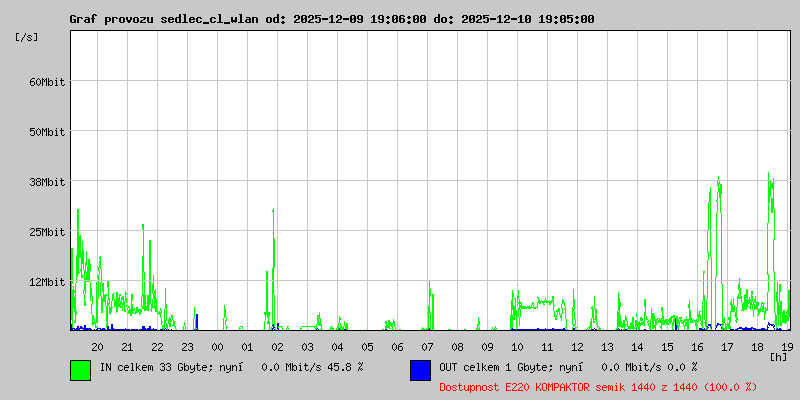
Task: Click the '06' hour label on x-axis
Action: pyautogui.click(x=397, y=347)
